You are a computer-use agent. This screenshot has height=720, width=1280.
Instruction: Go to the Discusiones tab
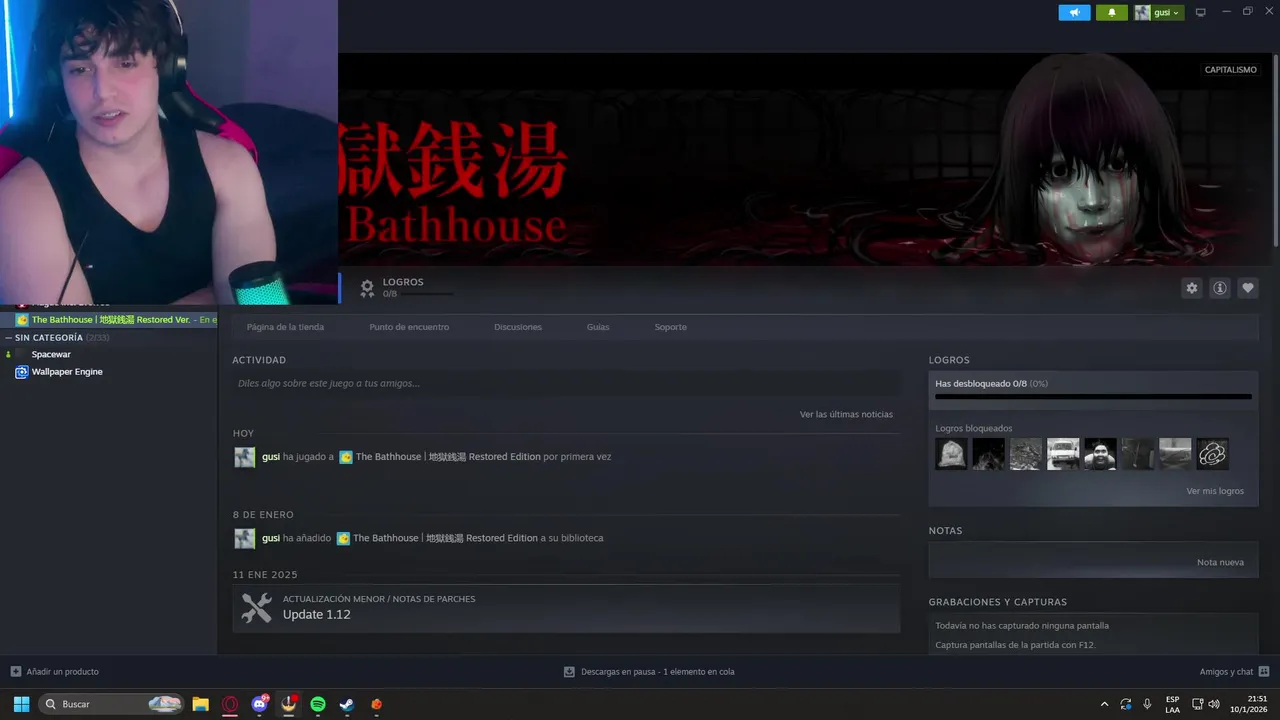point(518,327)
